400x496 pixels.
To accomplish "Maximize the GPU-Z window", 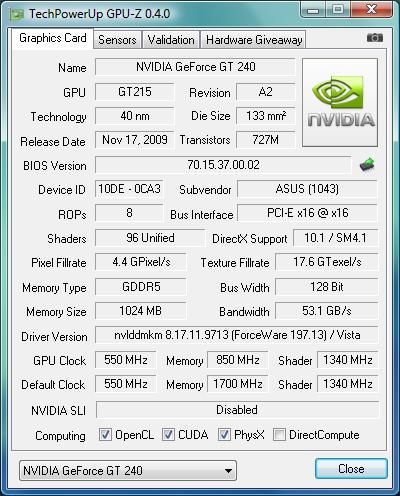I will click(338, 9).
